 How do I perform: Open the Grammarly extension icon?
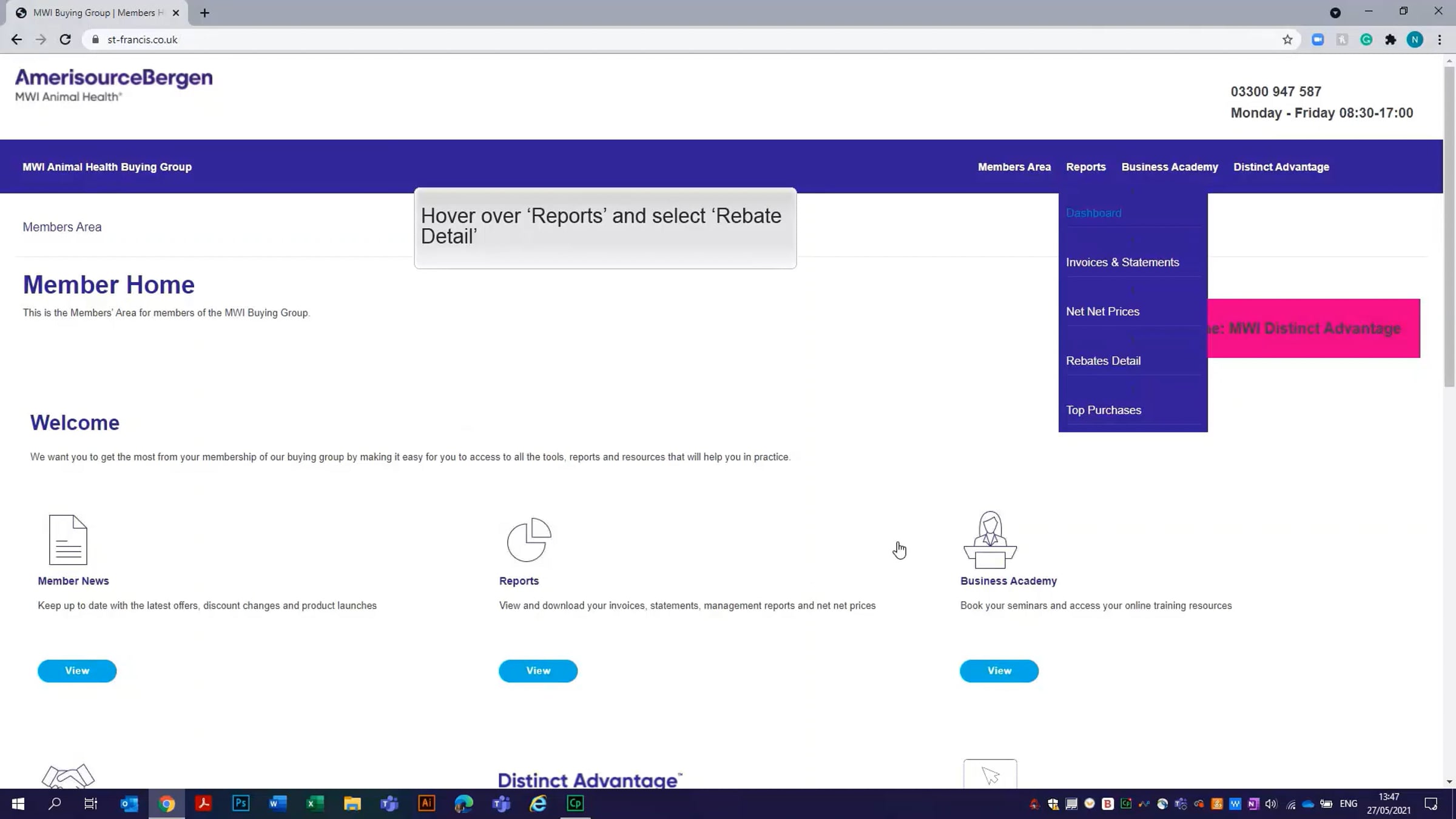[x=1366, y=39]
